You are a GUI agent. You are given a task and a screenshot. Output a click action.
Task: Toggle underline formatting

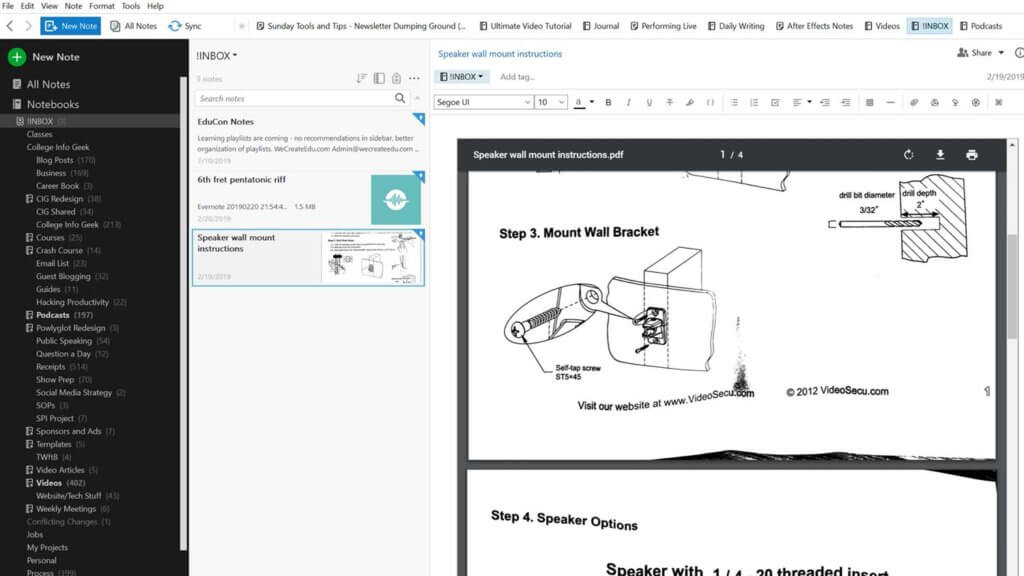(648, 103)
